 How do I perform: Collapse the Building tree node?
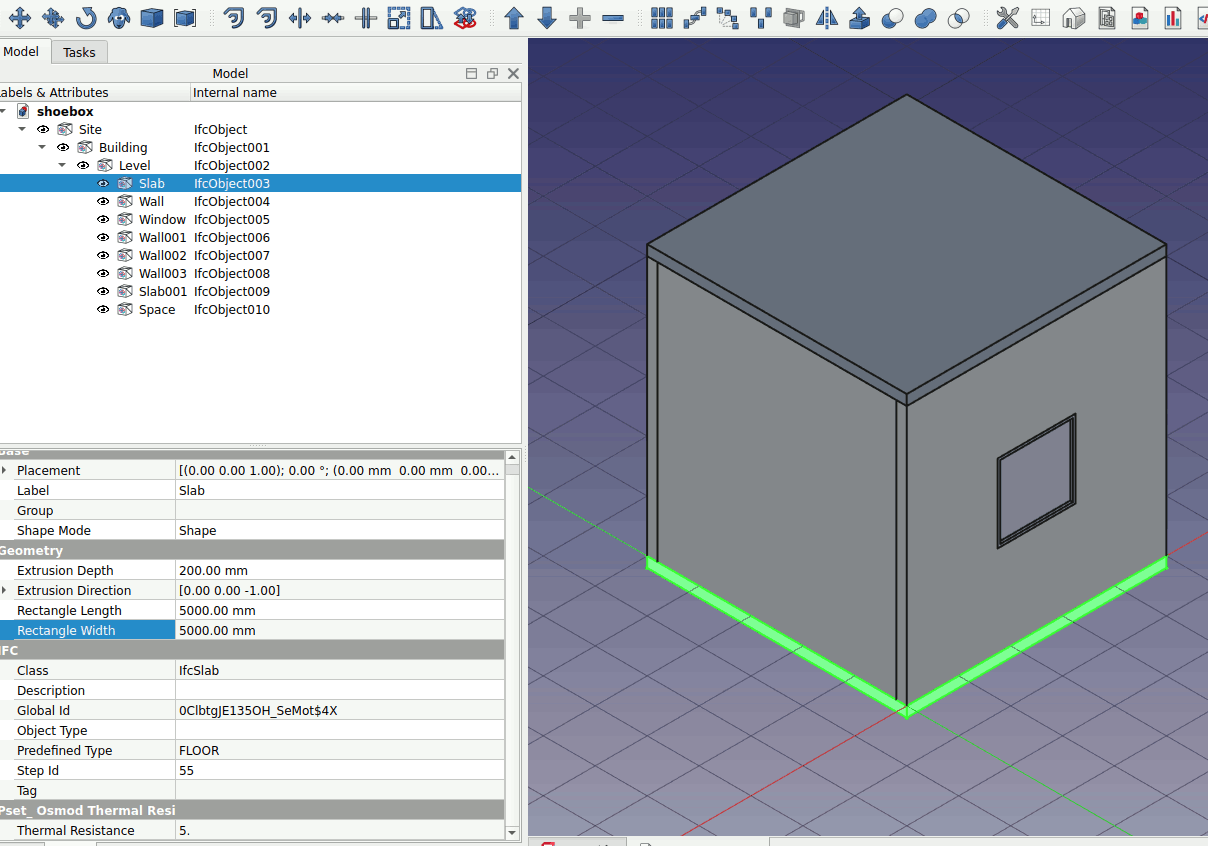42,148
